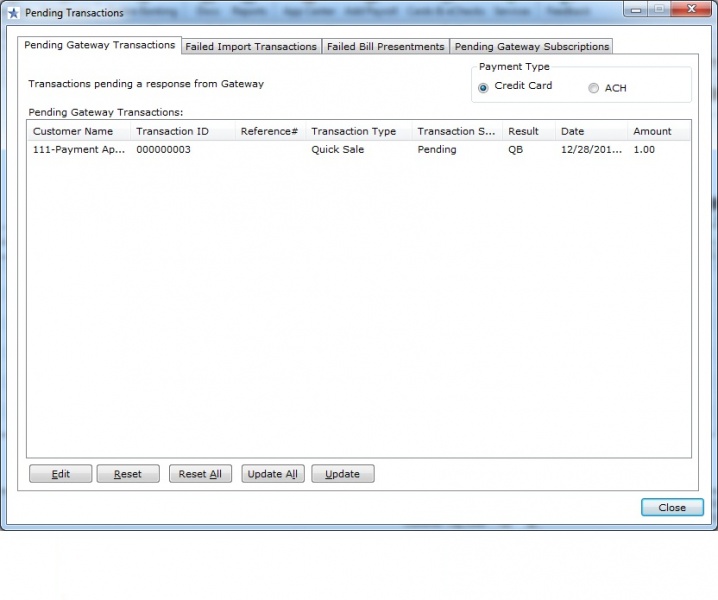718x600 pixels.
Task: Click the 1.00 amount cell
Action: point(644,149)
